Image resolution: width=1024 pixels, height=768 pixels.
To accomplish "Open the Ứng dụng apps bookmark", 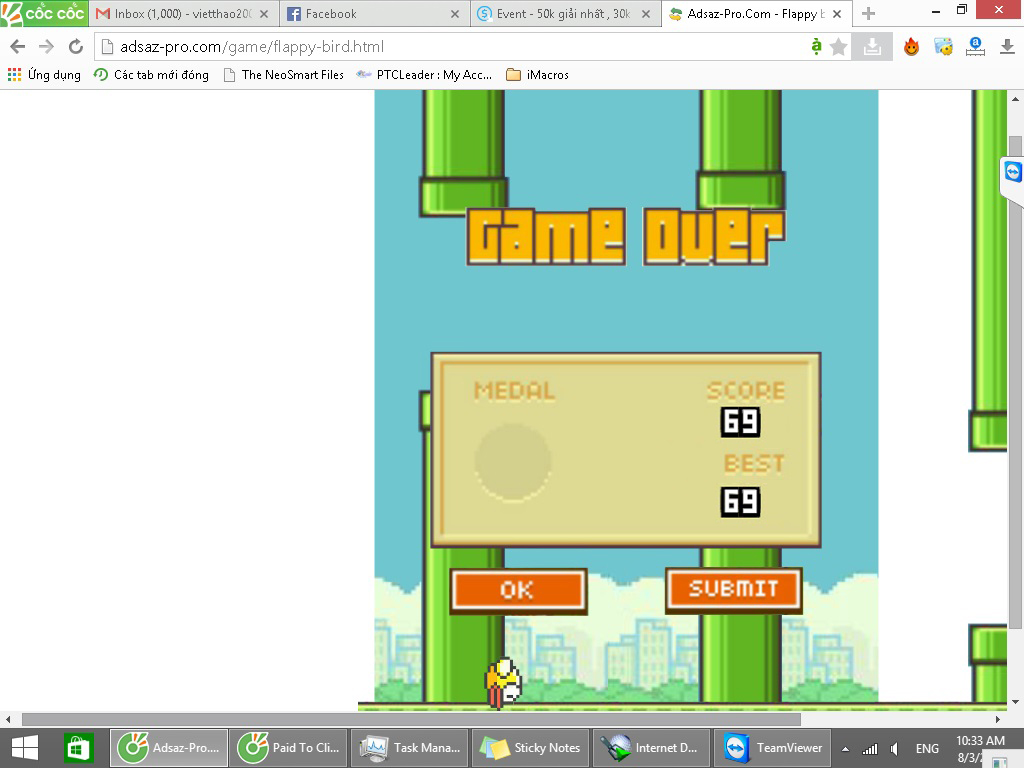I will pyautogui.click(x=44, y=74).
